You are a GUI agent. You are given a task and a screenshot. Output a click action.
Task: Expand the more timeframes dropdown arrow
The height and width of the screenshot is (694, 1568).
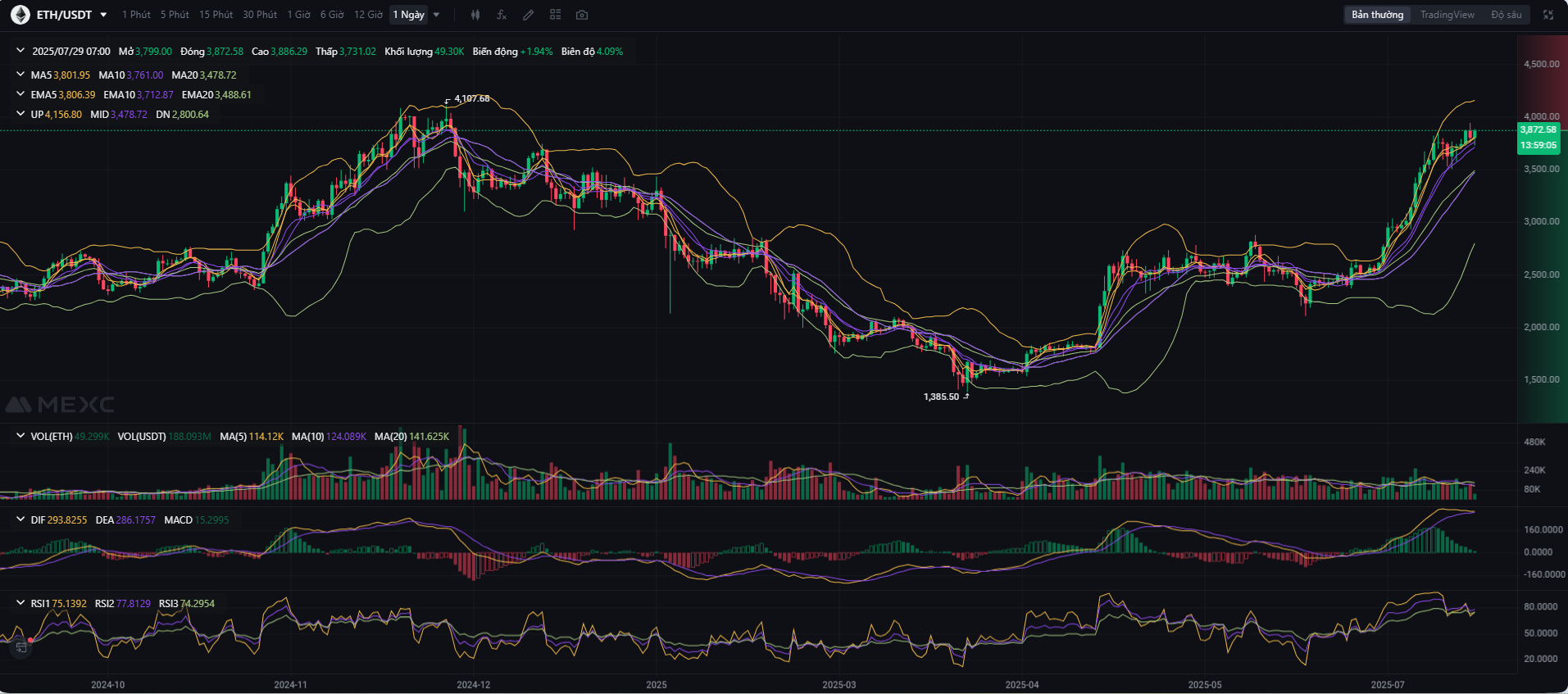point(436,15)
